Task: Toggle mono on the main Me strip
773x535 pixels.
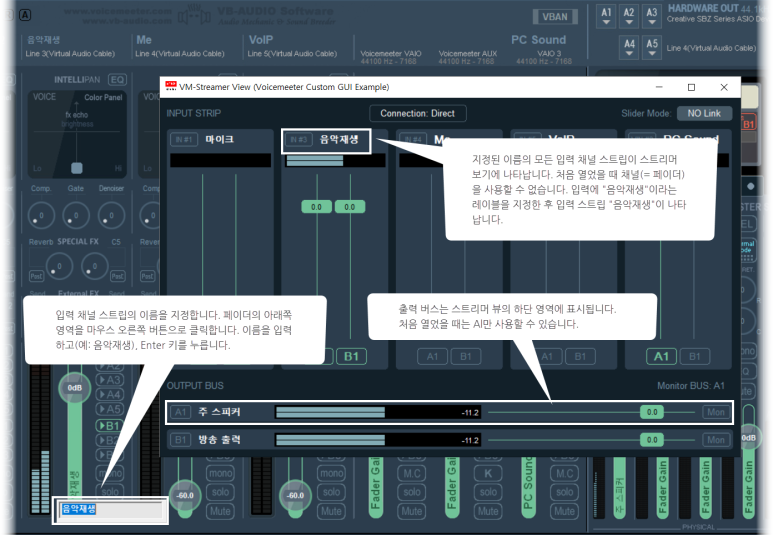Action: click(220, 473)
